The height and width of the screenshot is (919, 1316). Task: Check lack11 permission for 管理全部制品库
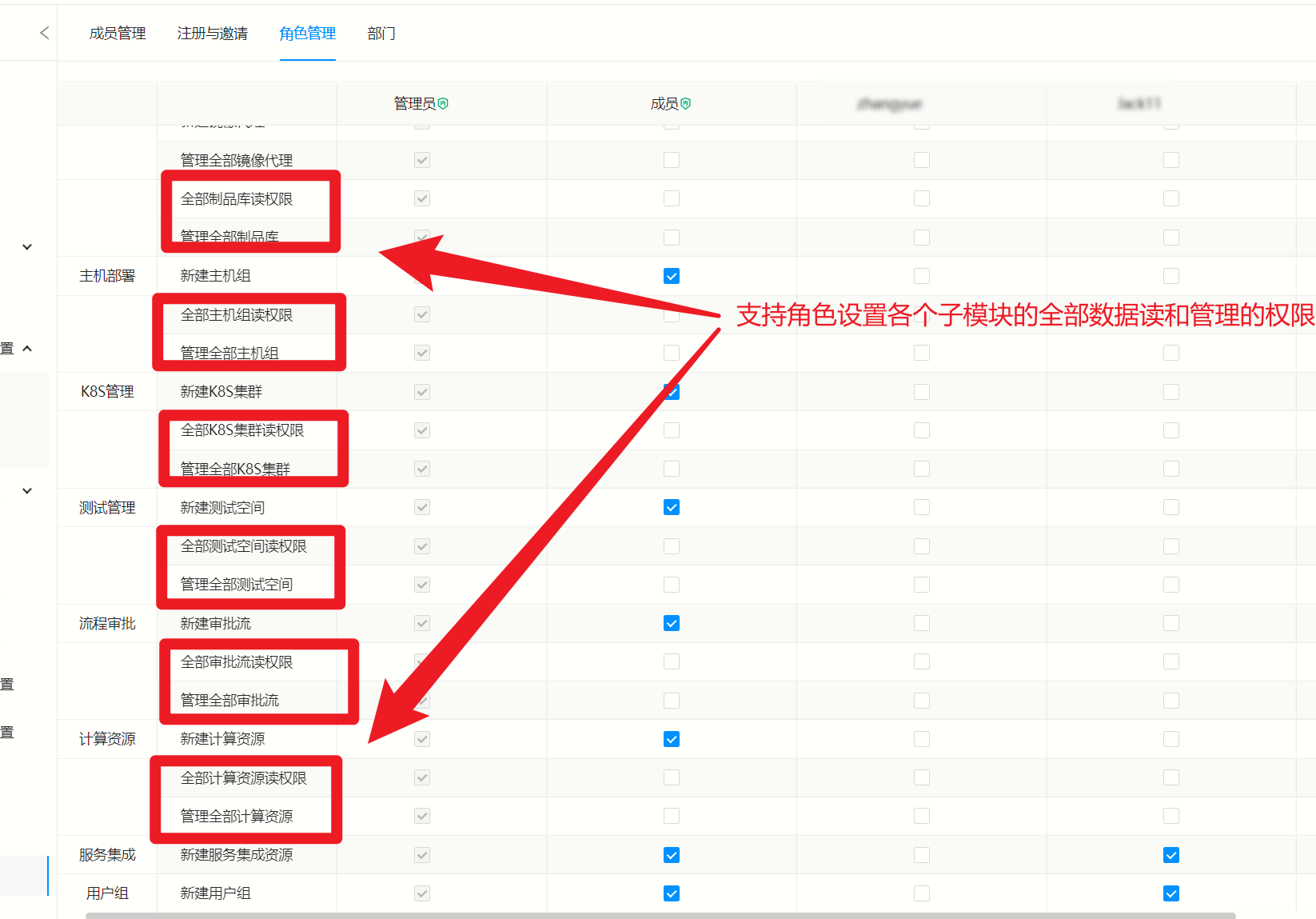point(1171,237)
